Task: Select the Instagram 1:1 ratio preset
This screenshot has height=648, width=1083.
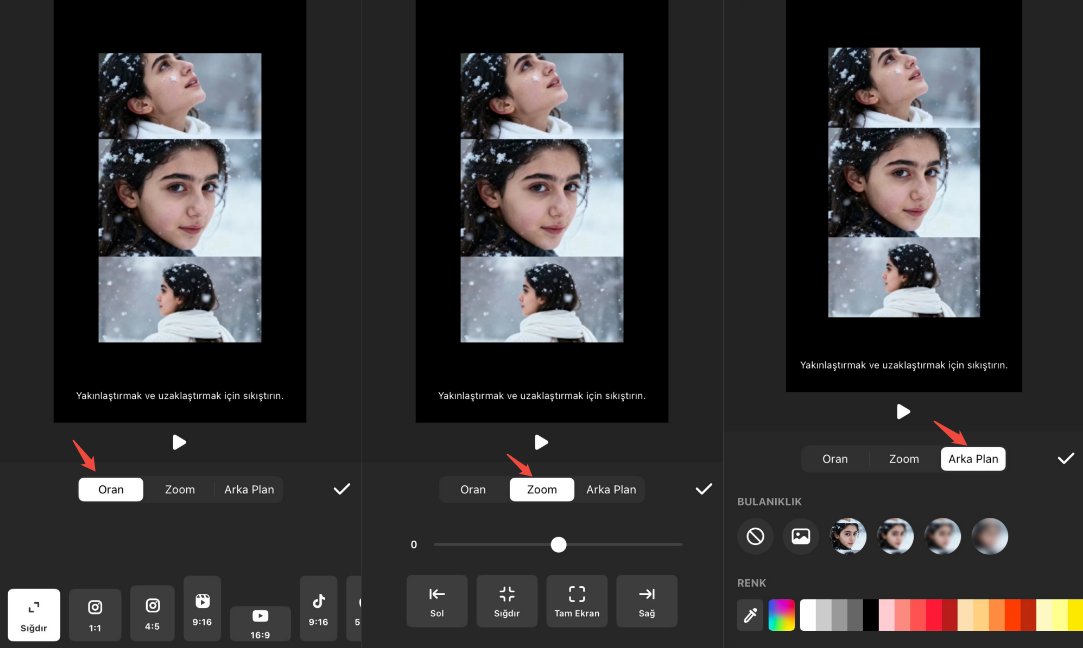Action: (95, 614)
